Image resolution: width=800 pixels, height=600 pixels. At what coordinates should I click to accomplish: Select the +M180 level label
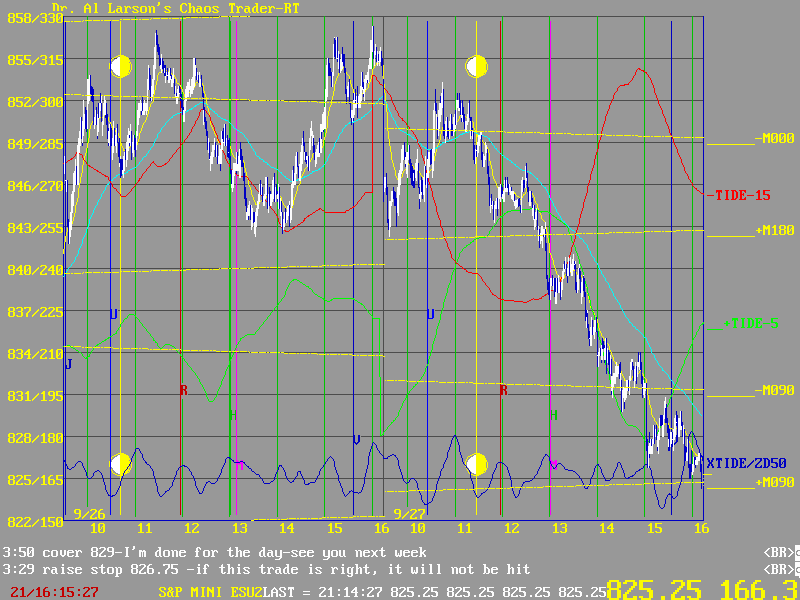(x=774, y=230)
